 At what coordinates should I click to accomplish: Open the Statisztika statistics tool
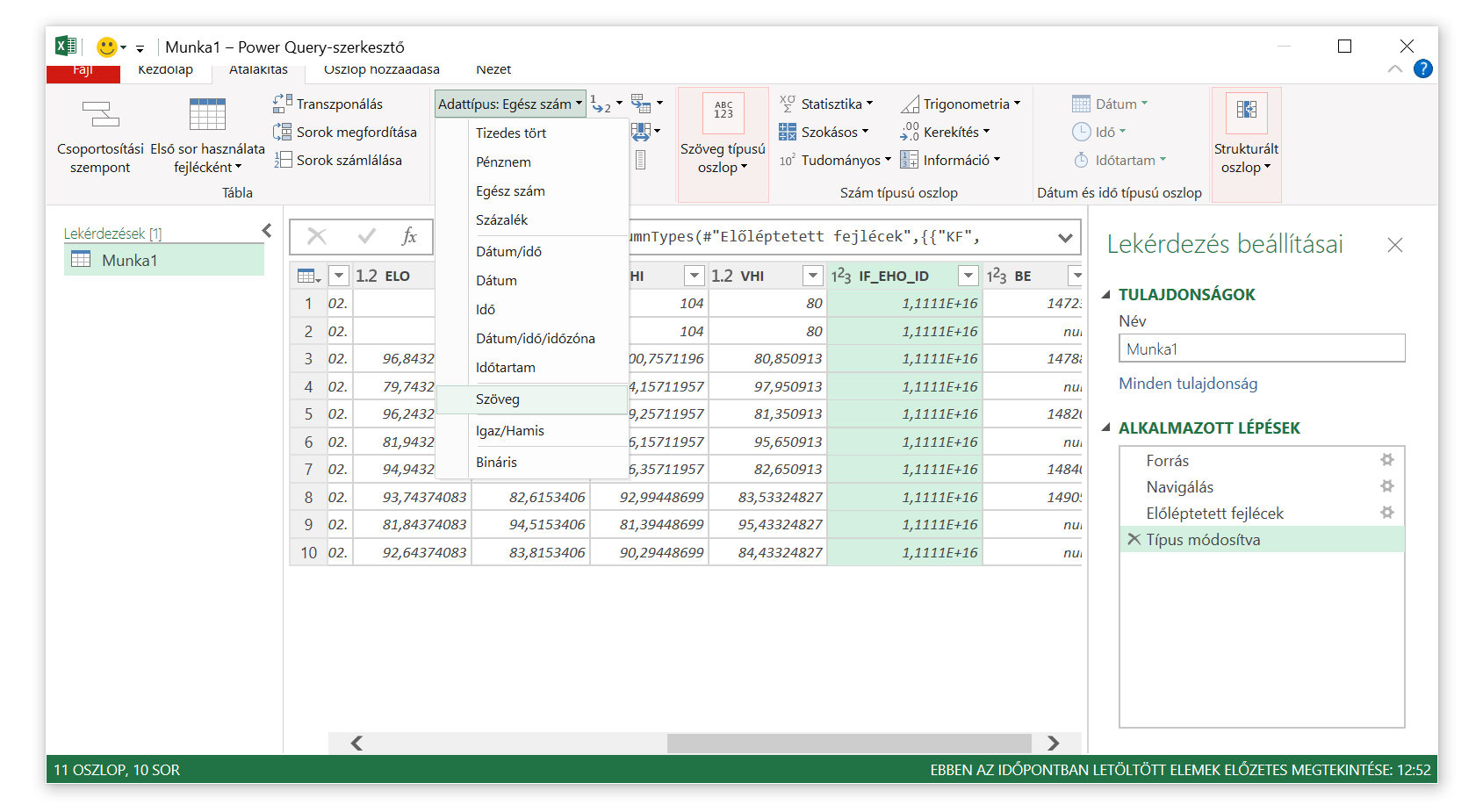(826, 104)
